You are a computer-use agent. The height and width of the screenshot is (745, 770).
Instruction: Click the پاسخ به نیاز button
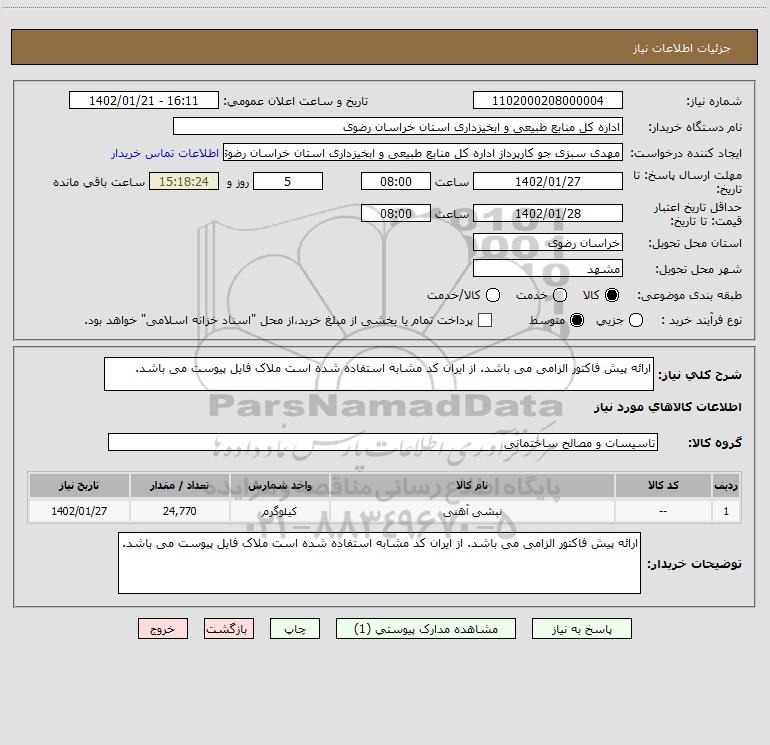click(581, 629)
